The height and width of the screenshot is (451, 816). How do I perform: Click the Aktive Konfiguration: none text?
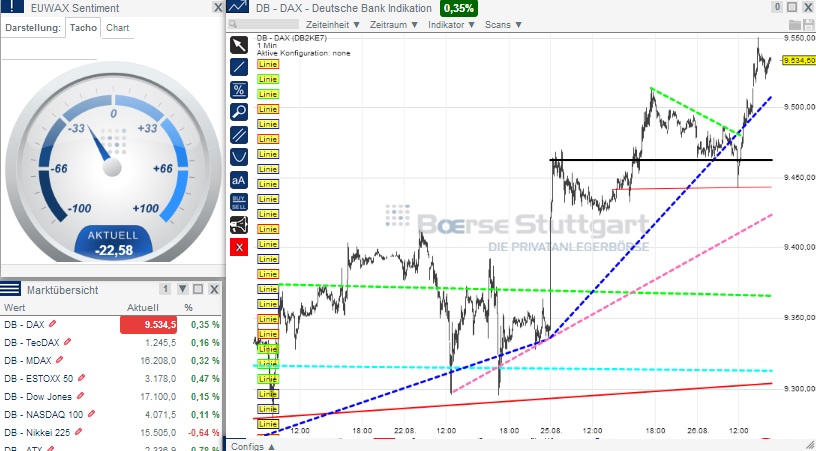pos(303,53)
